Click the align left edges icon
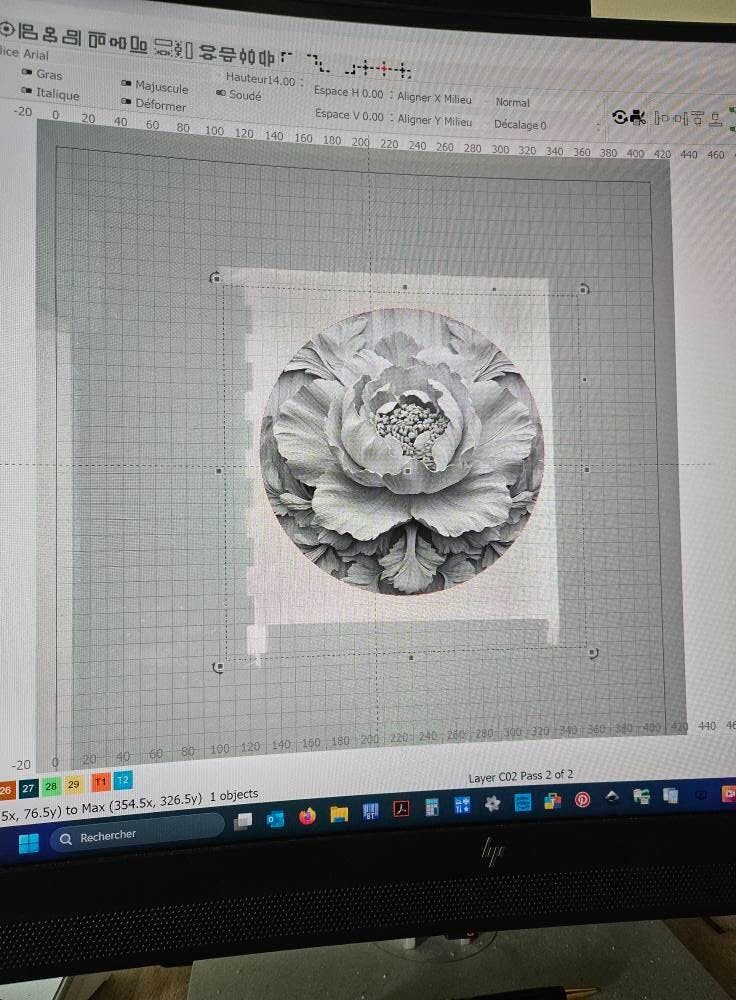The height and width of the screenshot is (1000, 736). click(27, 32)
